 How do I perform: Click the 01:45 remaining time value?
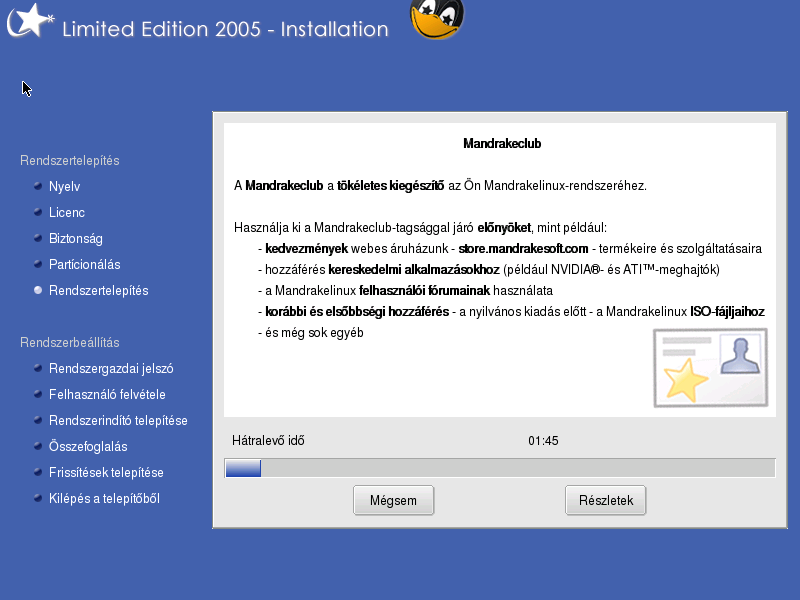[543, 441]
